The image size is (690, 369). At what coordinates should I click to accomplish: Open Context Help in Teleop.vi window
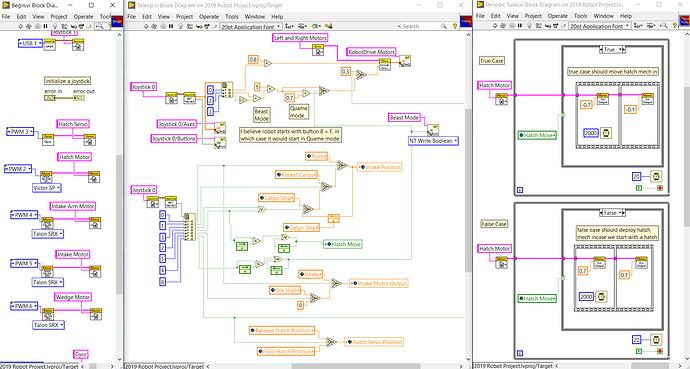tap(455, 26)
